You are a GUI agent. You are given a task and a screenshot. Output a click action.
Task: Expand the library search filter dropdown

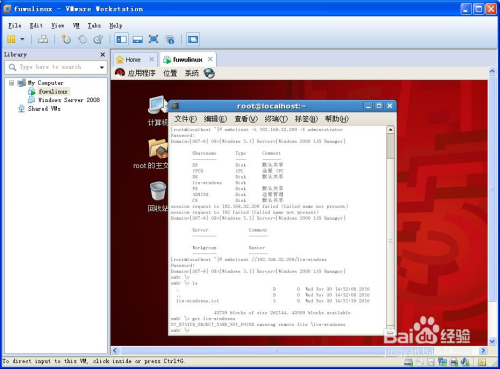[102, 67]
